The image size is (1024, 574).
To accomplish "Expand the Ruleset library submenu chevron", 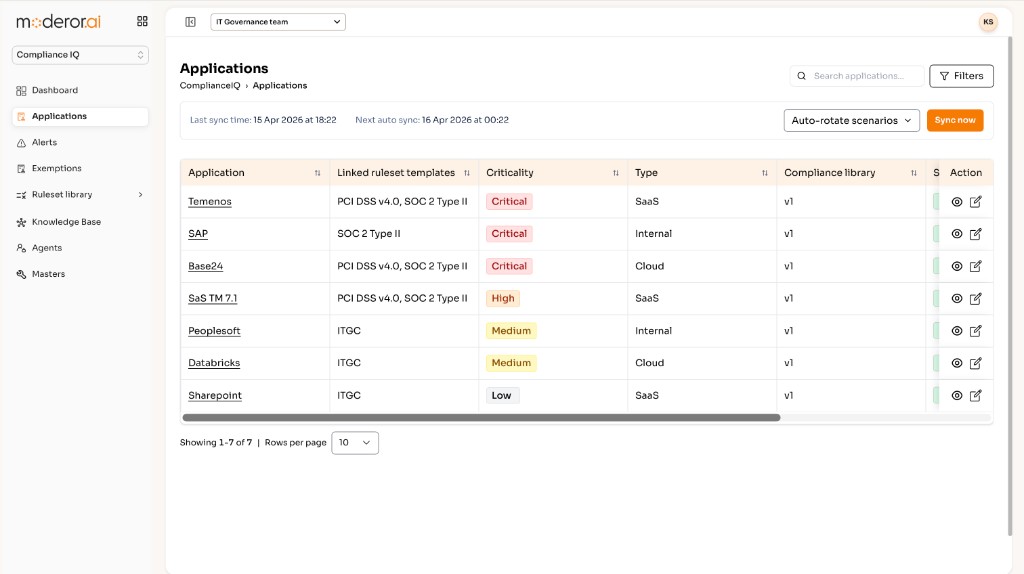I will point(140,195).
